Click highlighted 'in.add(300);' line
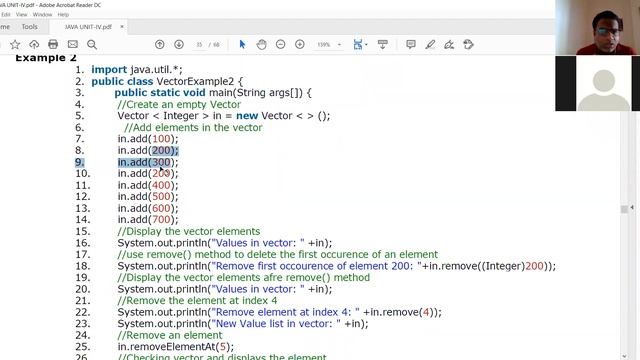Viewport: 640px width, 360px height. click(x=148, y=162)
